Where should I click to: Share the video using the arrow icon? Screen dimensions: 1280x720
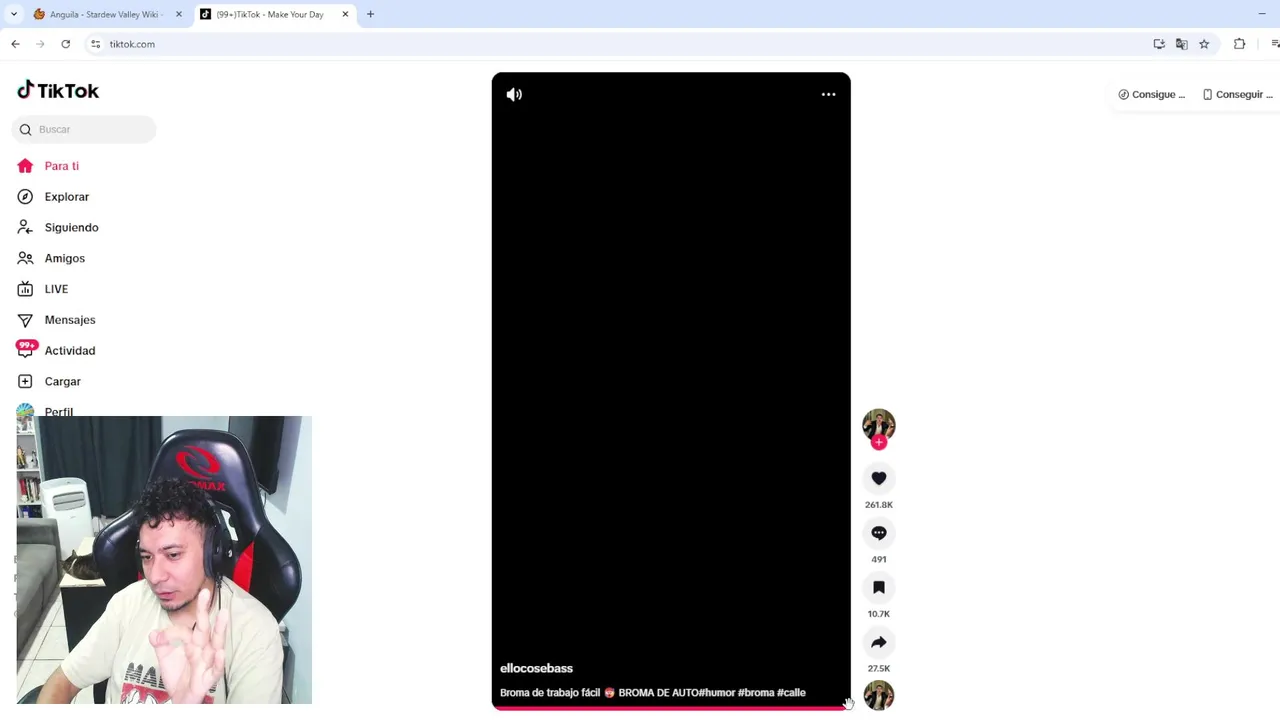879,642
